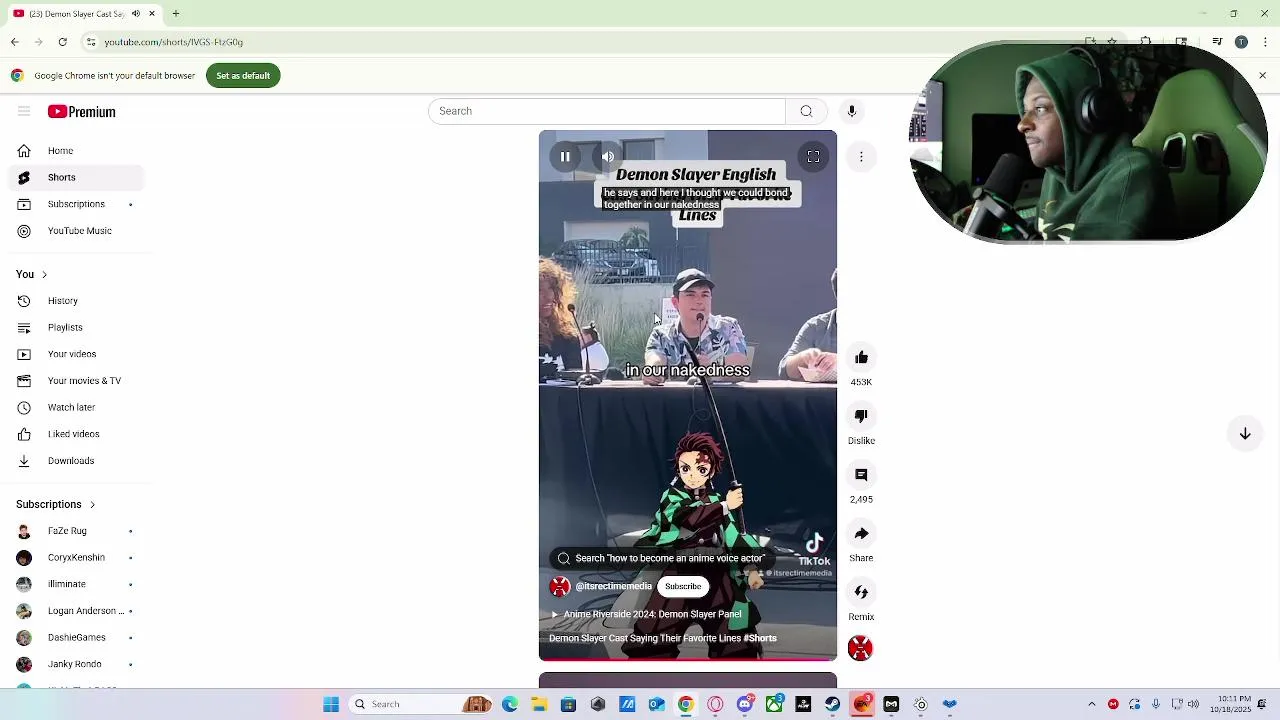Set Chrome as default browser

[x=243, y=76]
